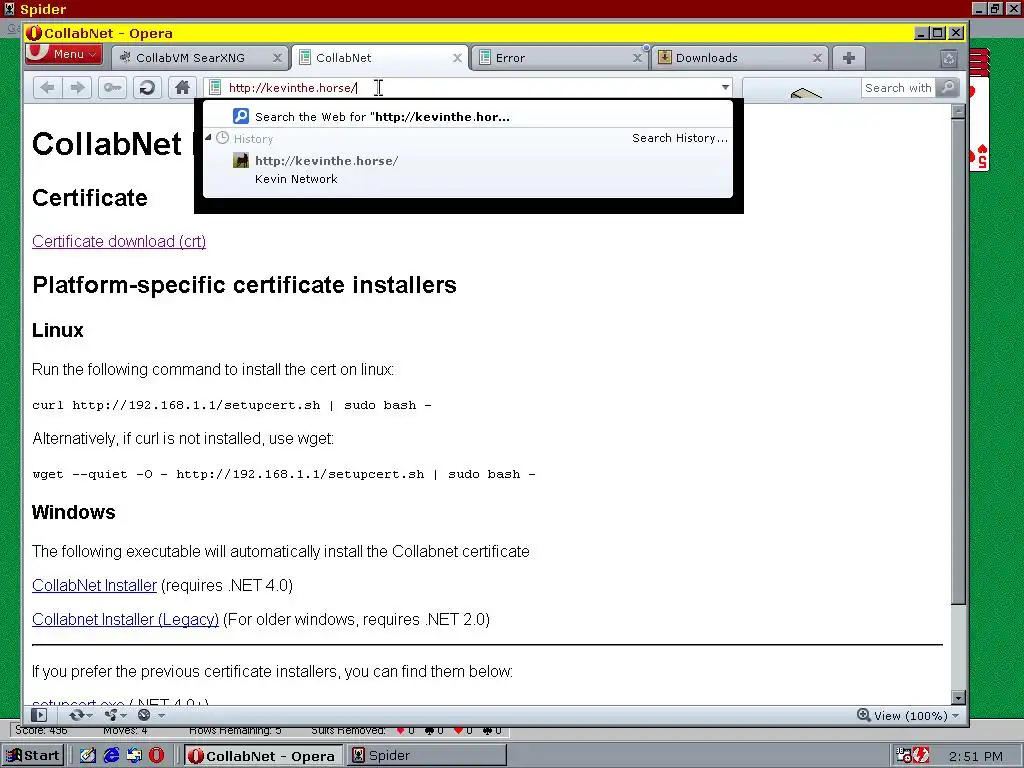Open the Opera Link sync icon
The width and height of the screenshot is (1024, 768).
click(x=76, y=715)
